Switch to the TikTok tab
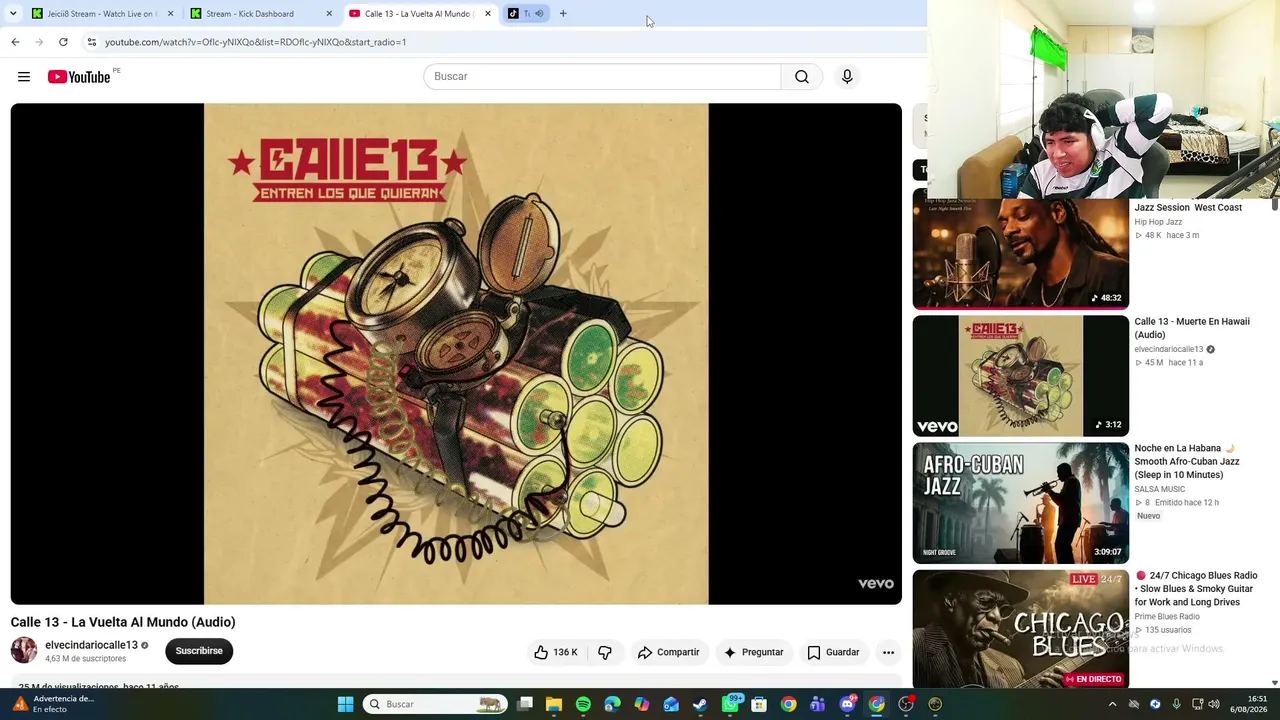1280x720 pixels. point(525,14)
